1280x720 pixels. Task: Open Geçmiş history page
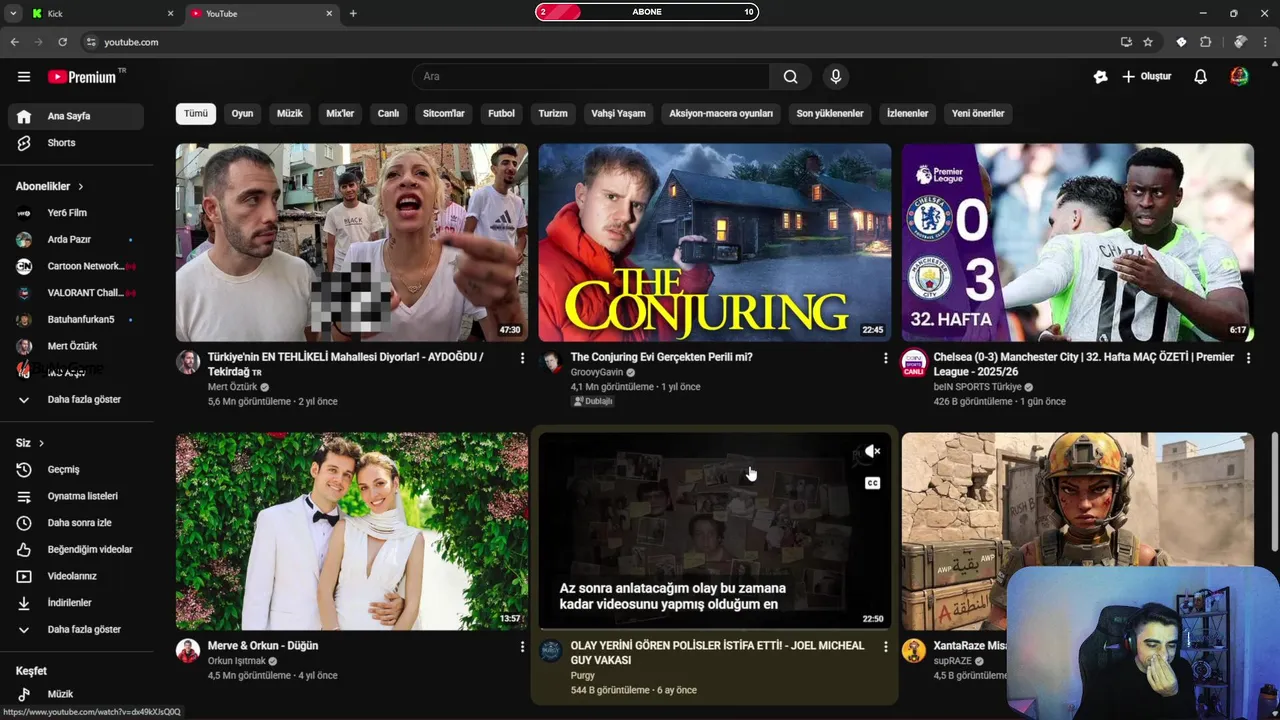[x=76, y=469]
